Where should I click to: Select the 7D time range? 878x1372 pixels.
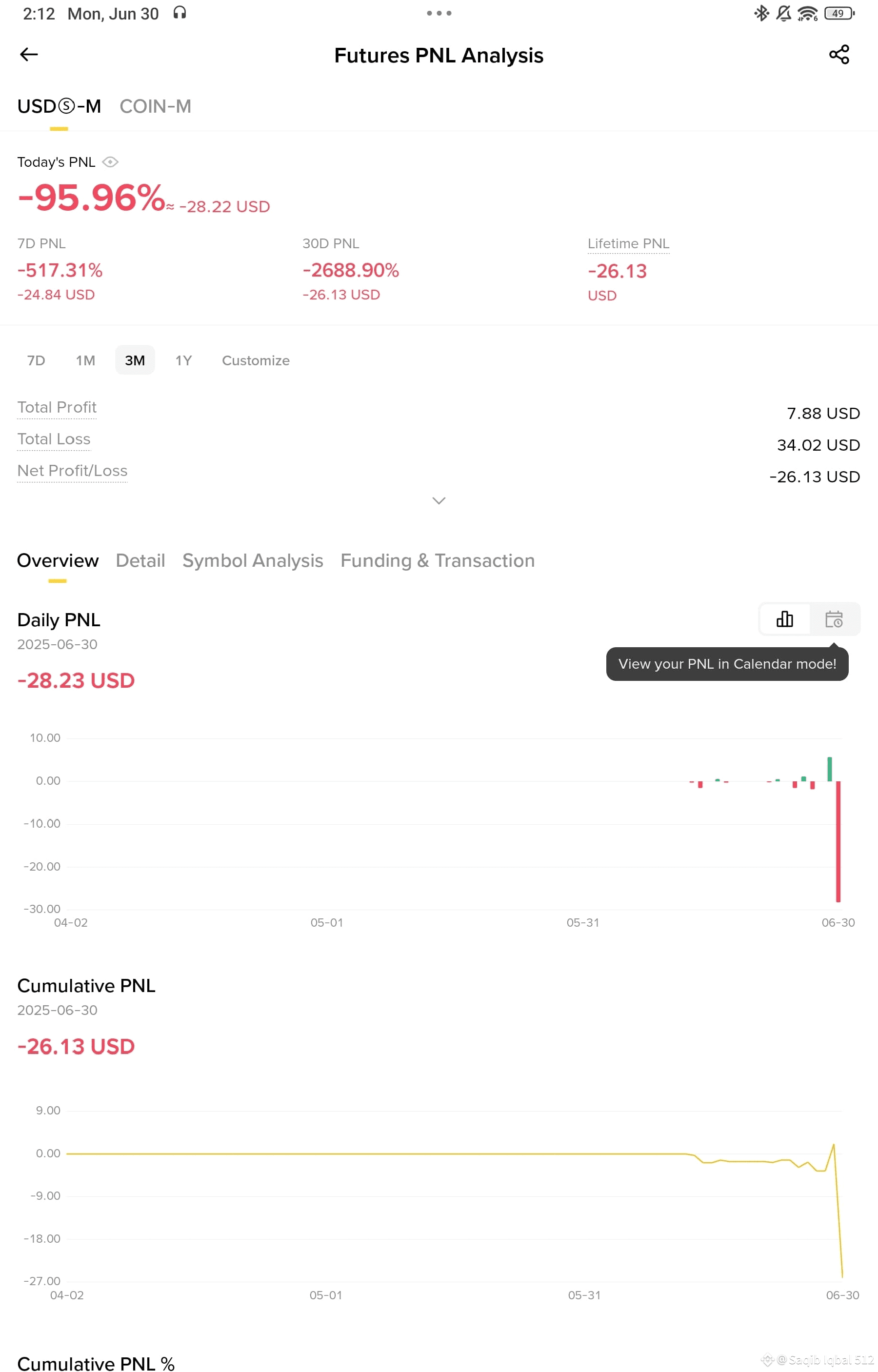click(x=36, y=360)
